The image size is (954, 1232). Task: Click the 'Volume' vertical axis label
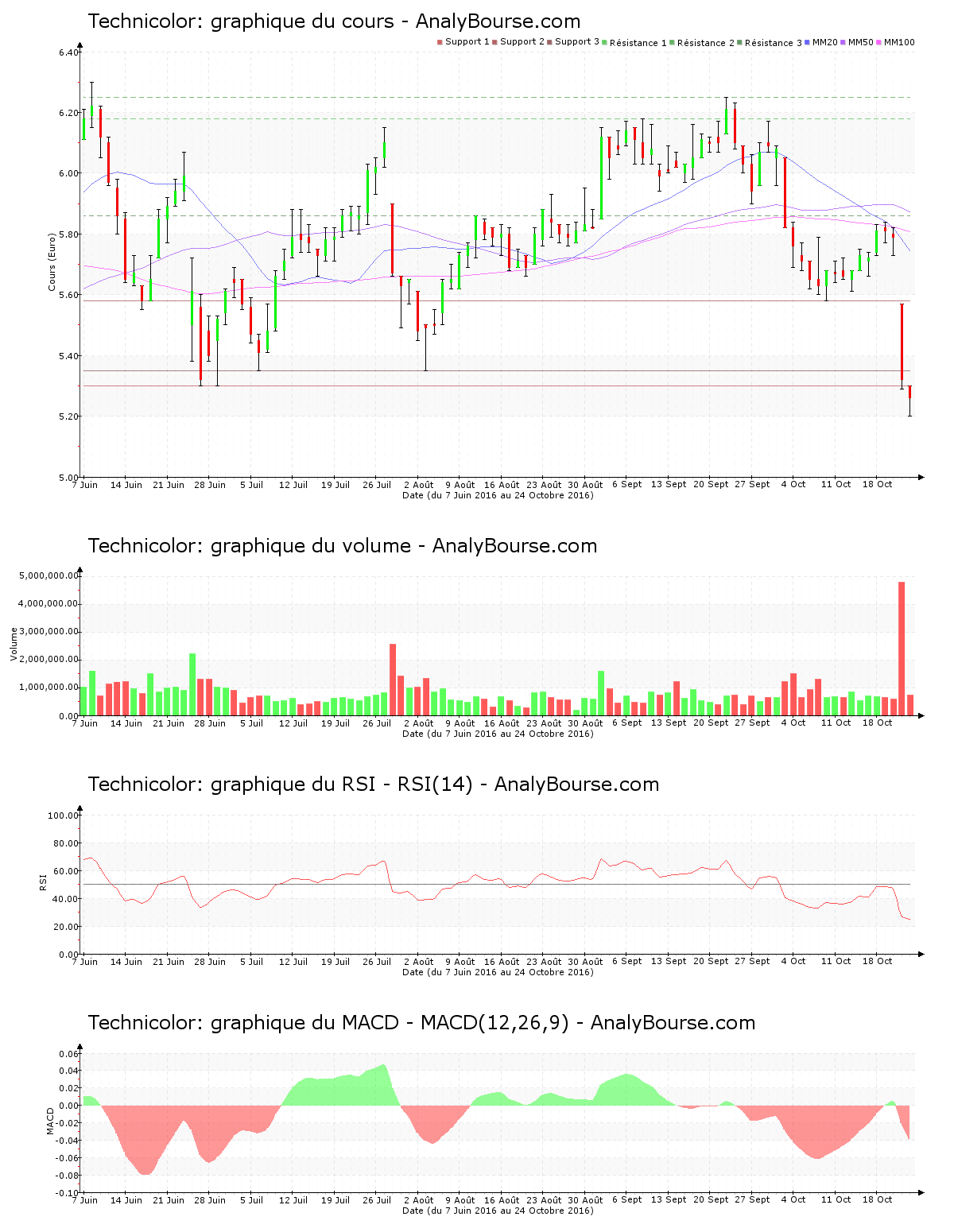point(14,644)
